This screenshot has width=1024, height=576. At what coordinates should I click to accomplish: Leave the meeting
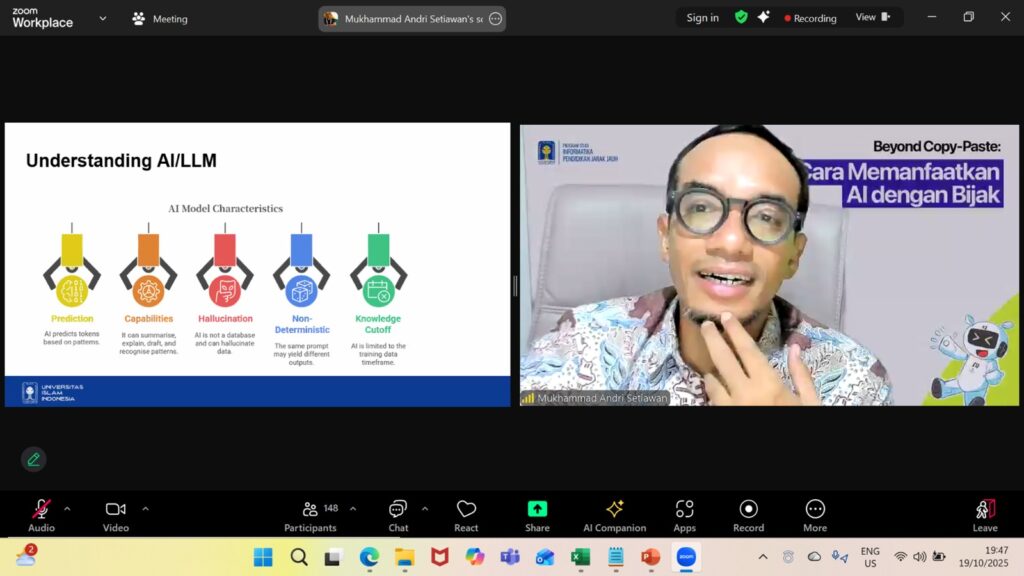pyautogui.click(x=984, y=514)
